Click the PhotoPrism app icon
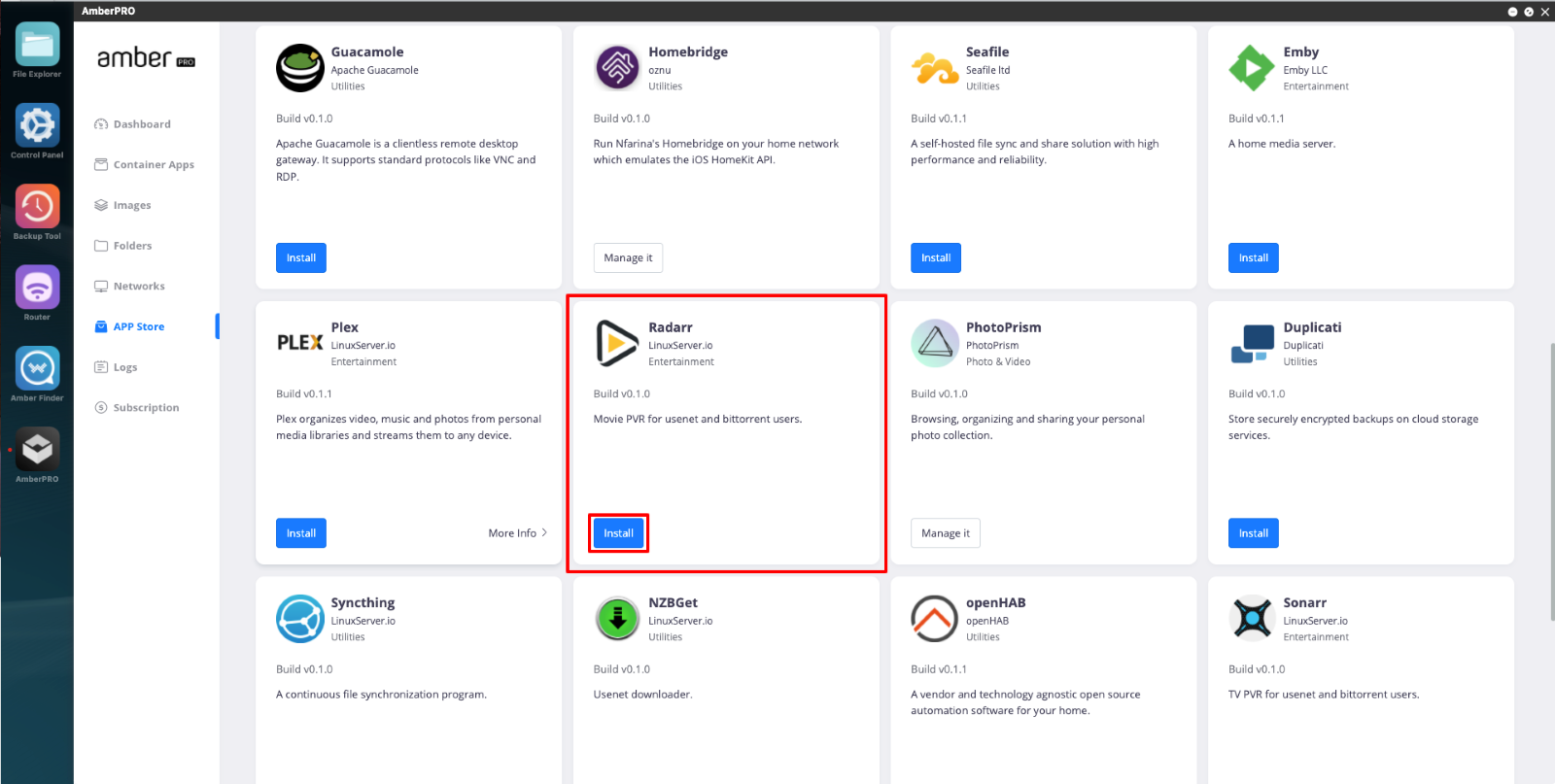This screenshot has width=1555, height=784. tap(935, 343)
